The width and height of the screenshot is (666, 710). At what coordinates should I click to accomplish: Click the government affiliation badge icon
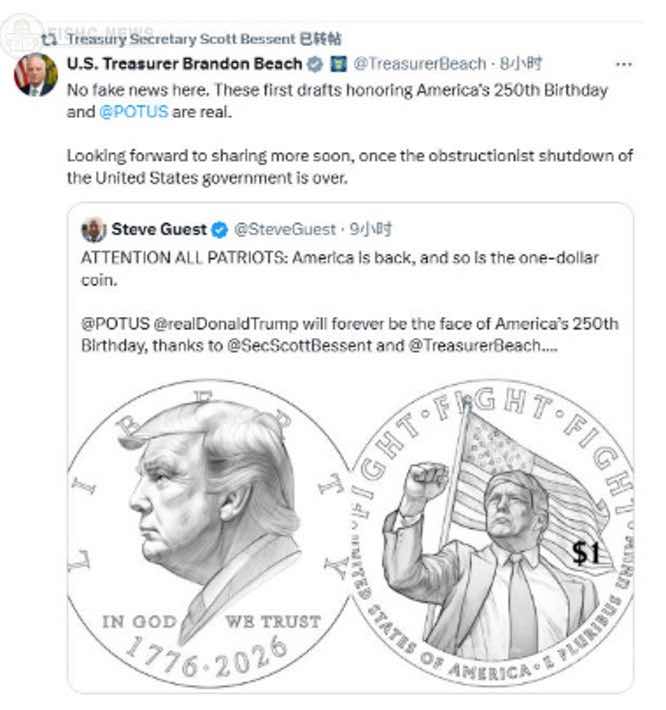point(338,64)
